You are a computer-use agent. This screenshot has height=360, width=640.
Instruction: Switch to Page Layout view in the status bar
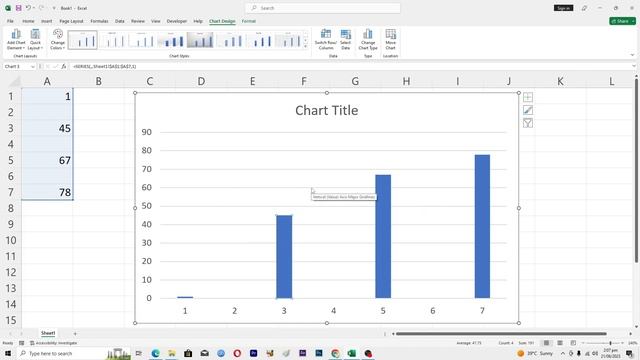(560, 343)
